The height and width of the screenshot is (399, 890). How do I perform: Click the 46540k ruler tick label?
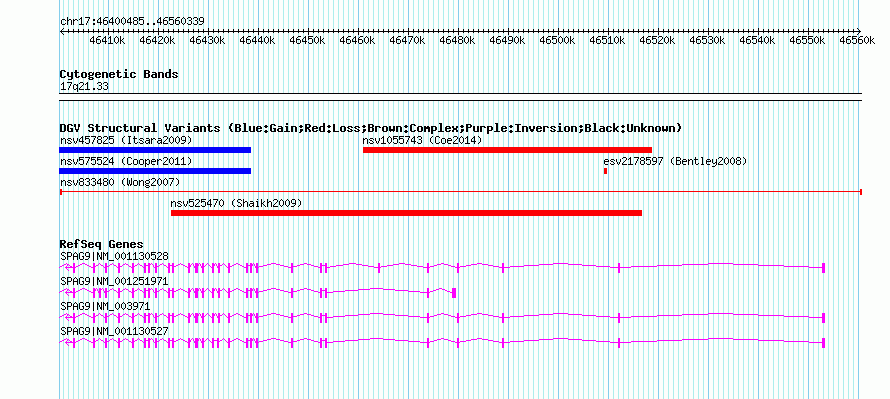pyautogui.click(x=757, y=41)
